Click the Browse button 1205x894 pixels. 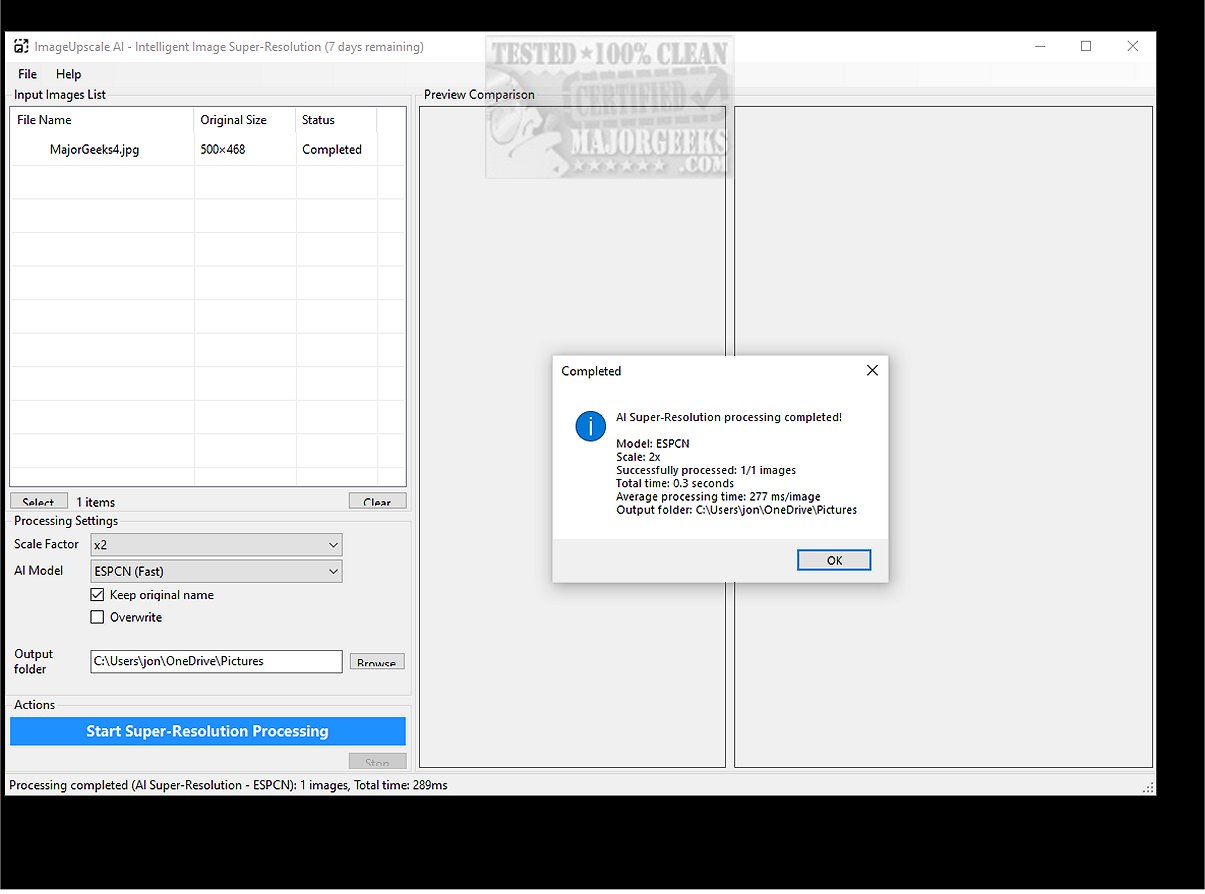tap(377, 662)
